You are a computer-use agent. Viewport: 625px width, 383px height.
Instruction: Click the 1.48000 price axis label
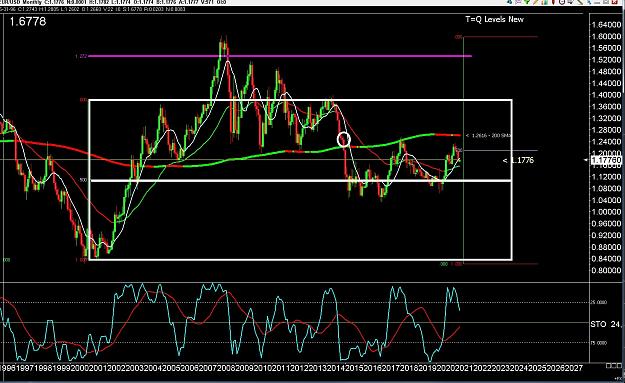(x=606, y=71)
